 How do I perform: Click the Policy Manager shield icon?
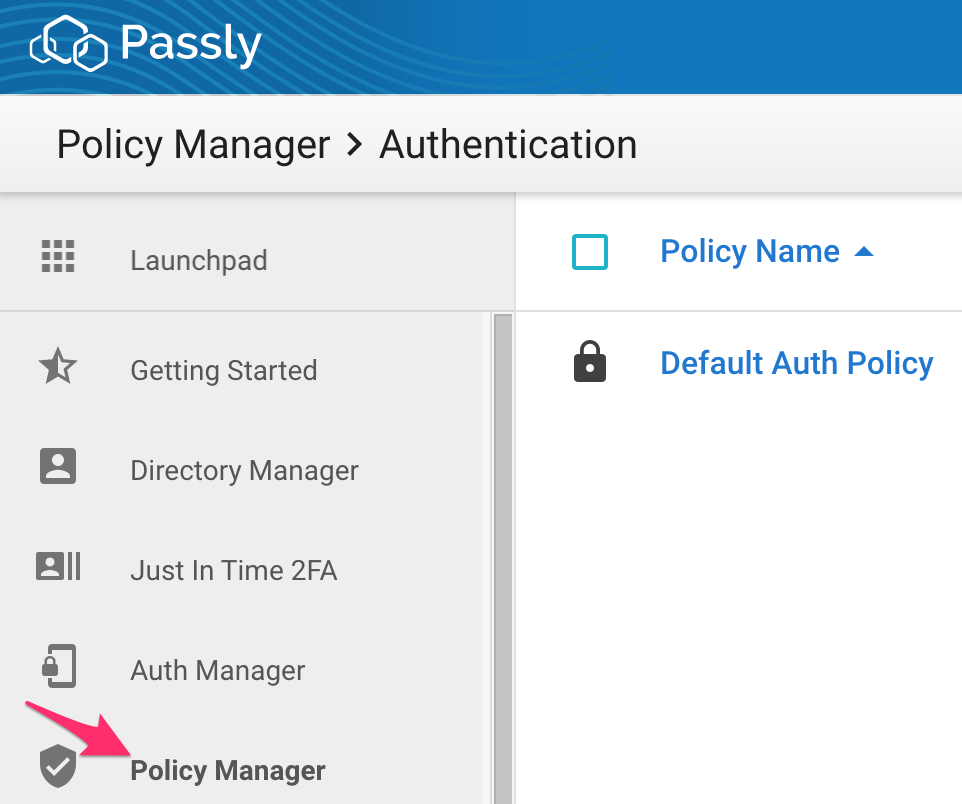[58, 765]
